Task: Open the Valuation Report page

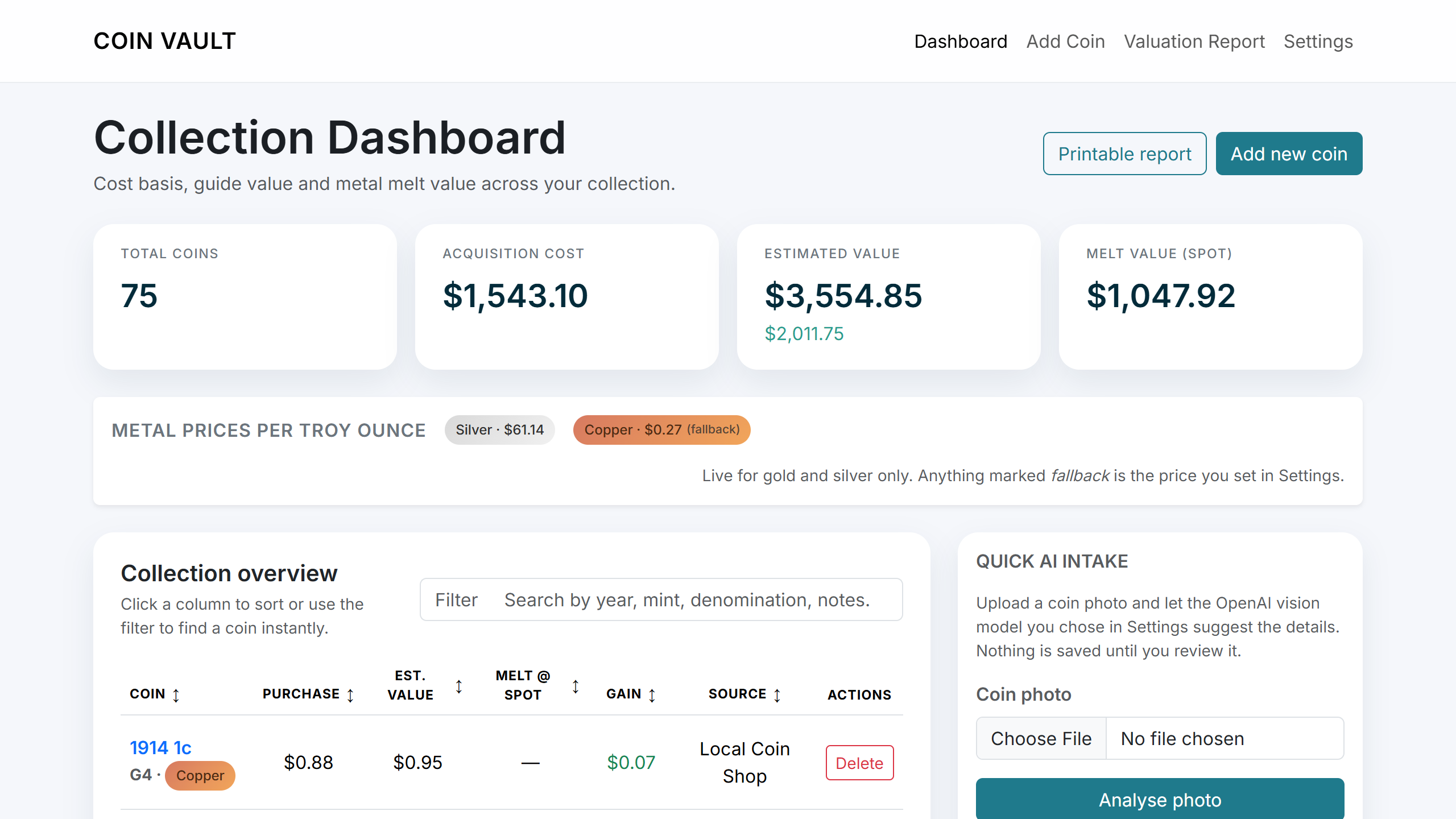Action: [1194, 42]
